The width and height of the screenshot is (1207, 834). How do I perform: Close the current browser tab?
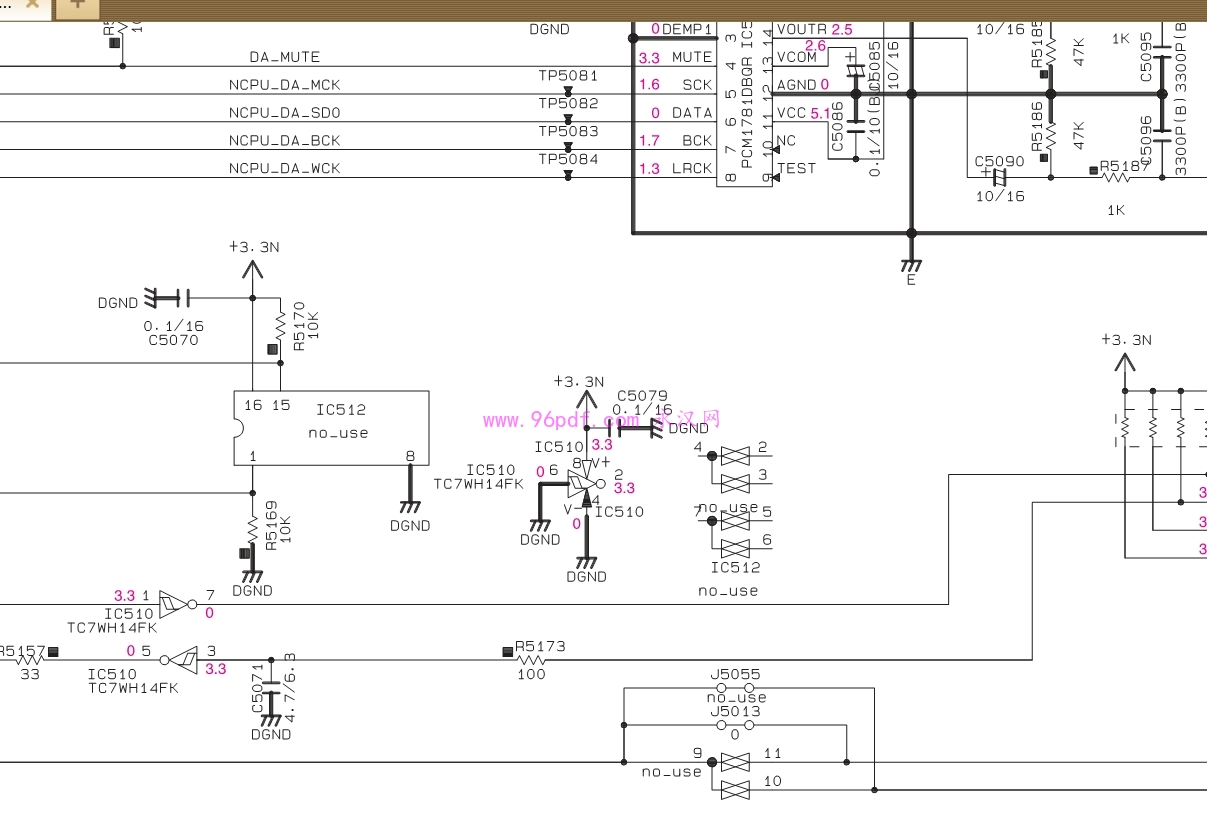tap(33, 4)
